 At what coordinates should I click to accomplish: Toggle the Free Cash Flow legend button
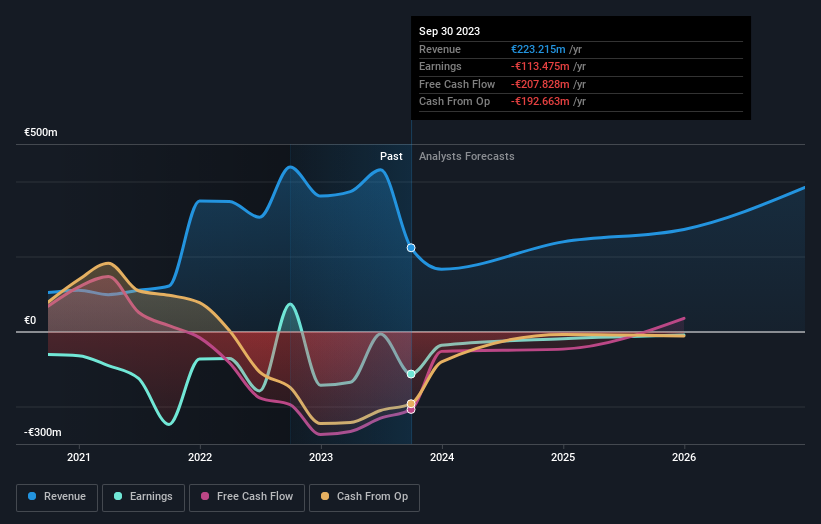tap(247, 497)
